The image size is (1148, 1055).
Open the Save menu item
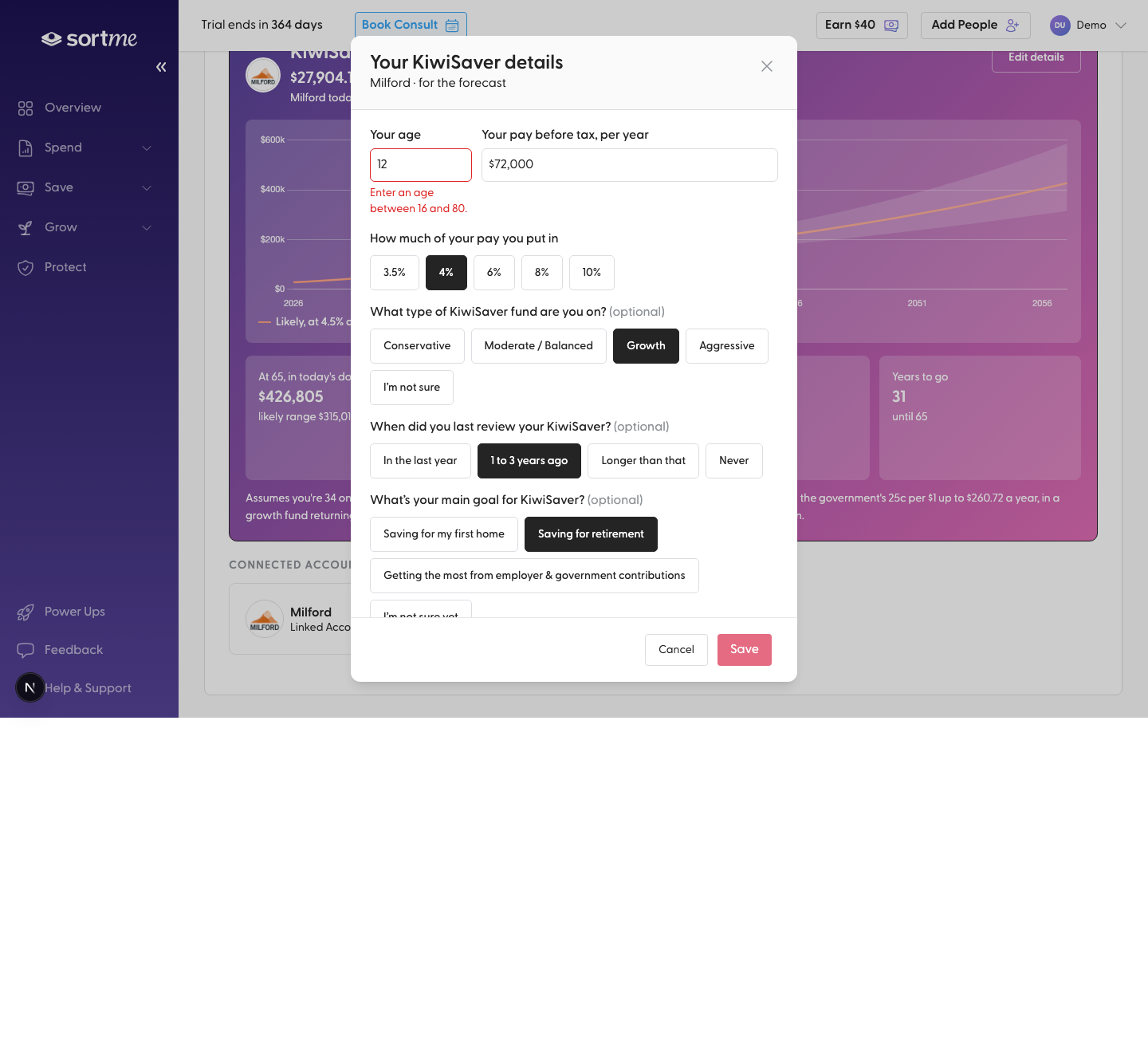tap(89, 187)
